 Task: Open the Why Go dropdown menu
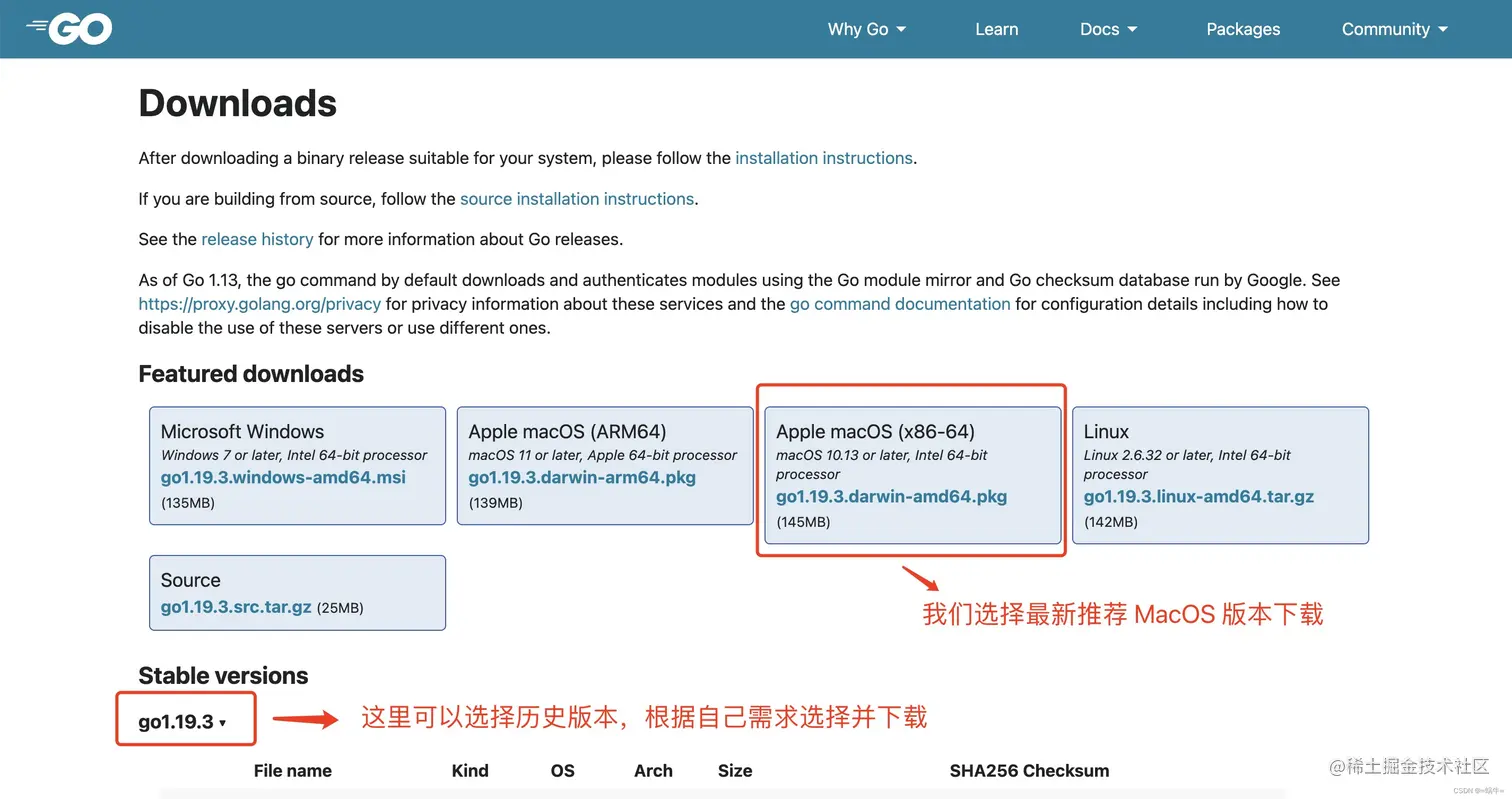coord(866,29)
